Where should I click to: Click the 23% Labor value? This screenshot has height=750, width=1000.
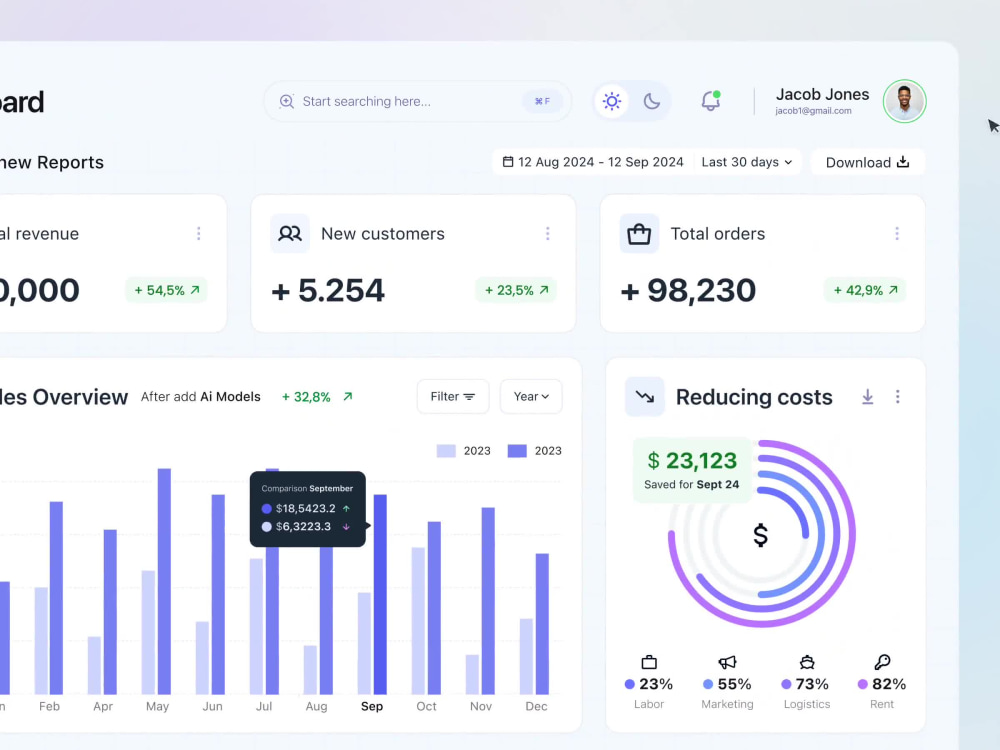pyautogui.click(x=656, y=684)
